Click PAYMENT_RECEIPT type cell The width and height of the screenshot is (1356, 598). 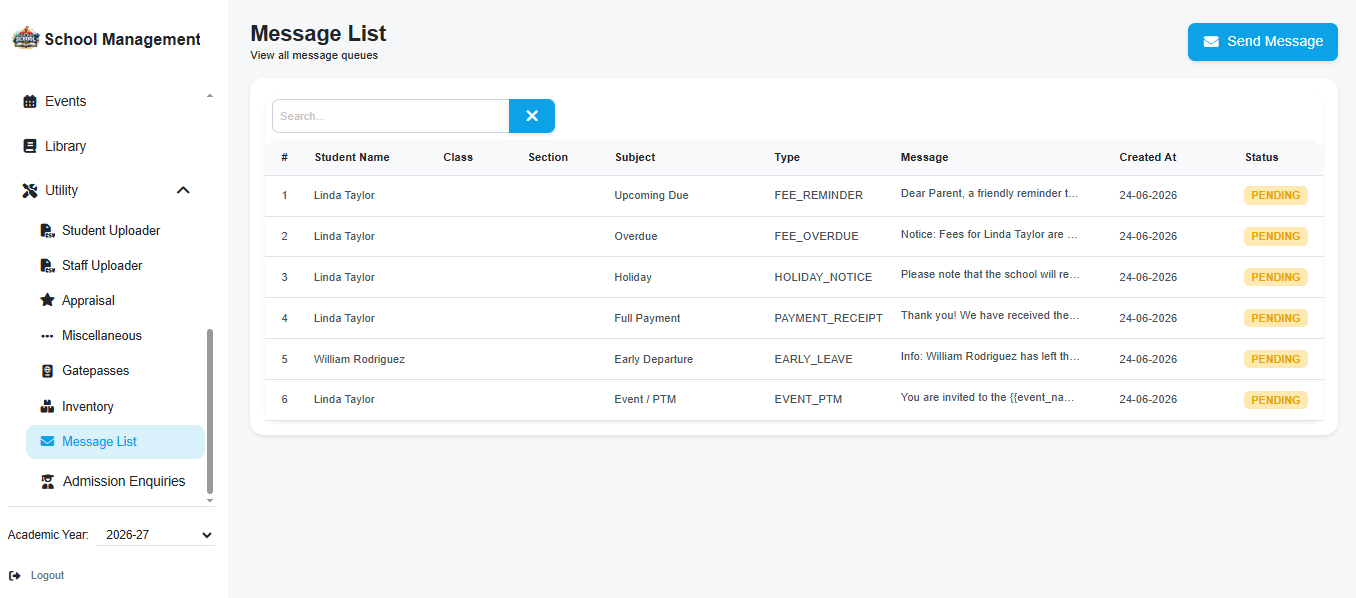[828, 318]
